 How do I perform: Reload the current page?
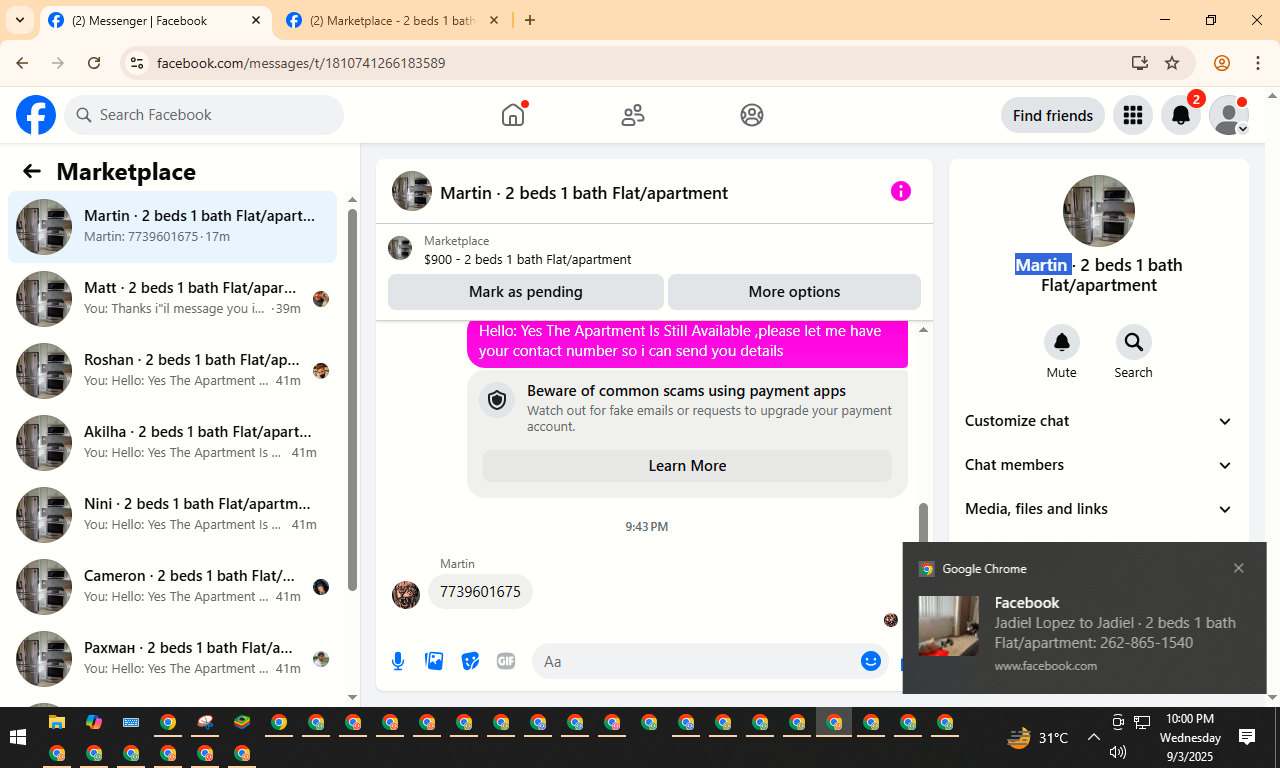pyautogui.click(x=94, y=63)
